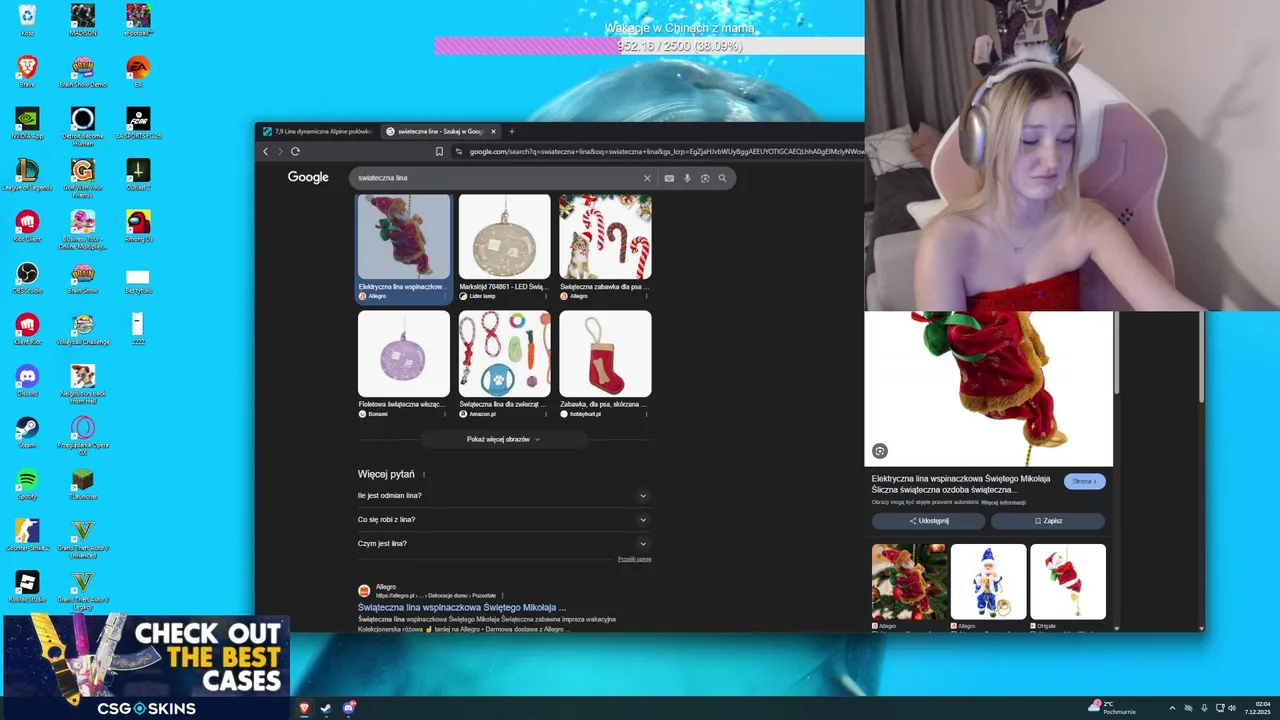Open more options for Lider lamp result
Viewport: 1280px width, 720px height.
coord(546,296)
